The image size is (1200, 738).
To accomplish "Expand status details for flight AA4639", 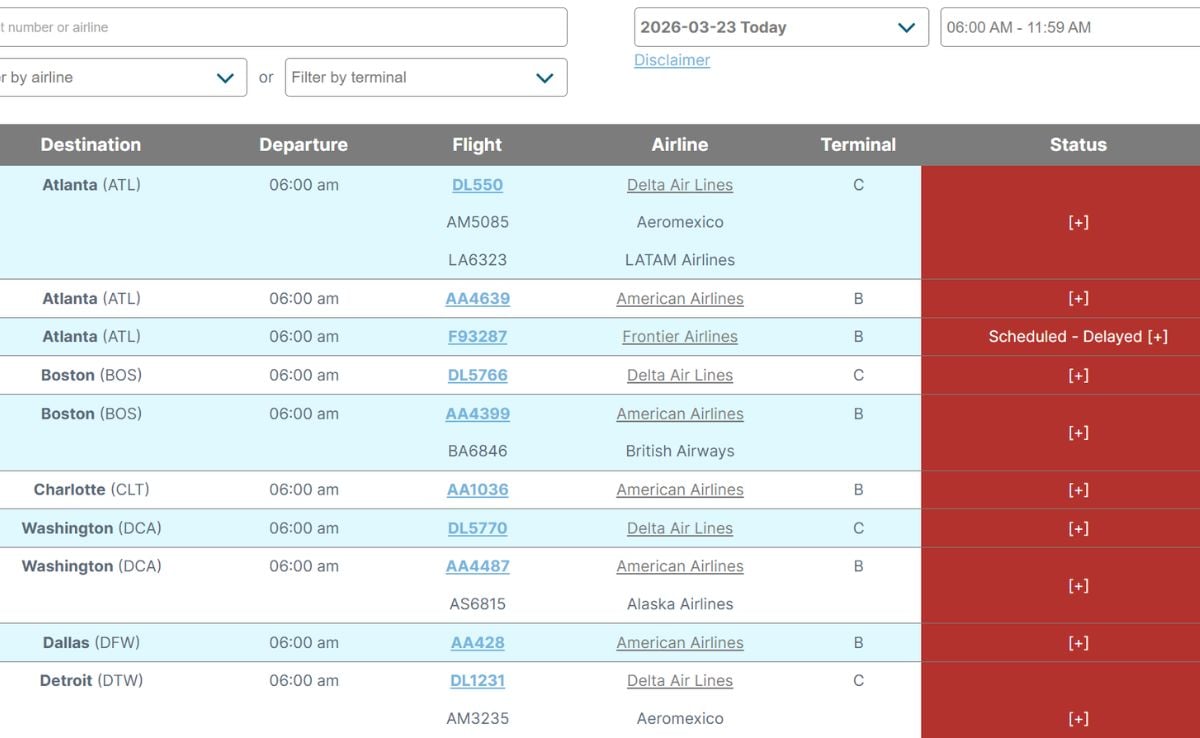I will 1078,299.
